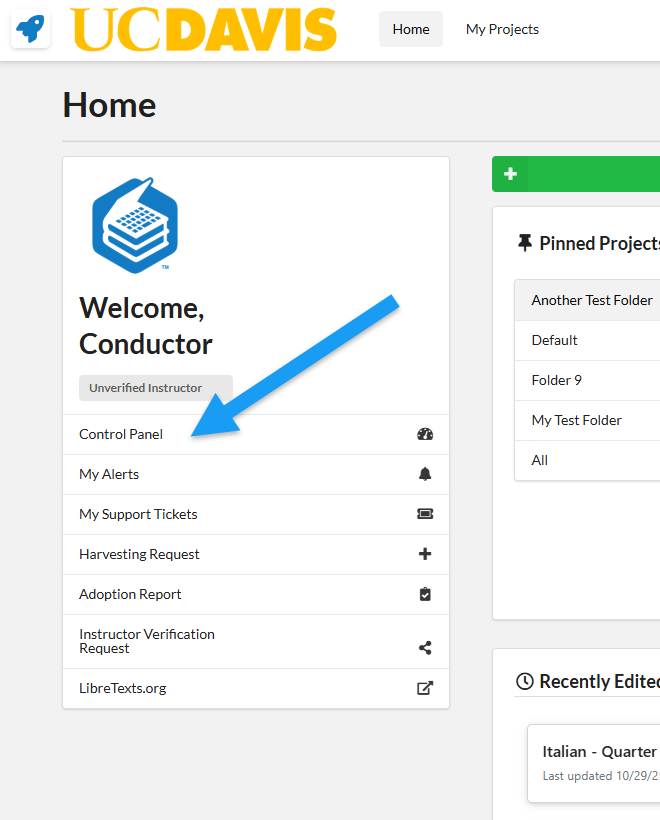
Task: Click the LibreTexts.org external link icon
Action: (425, 688)
